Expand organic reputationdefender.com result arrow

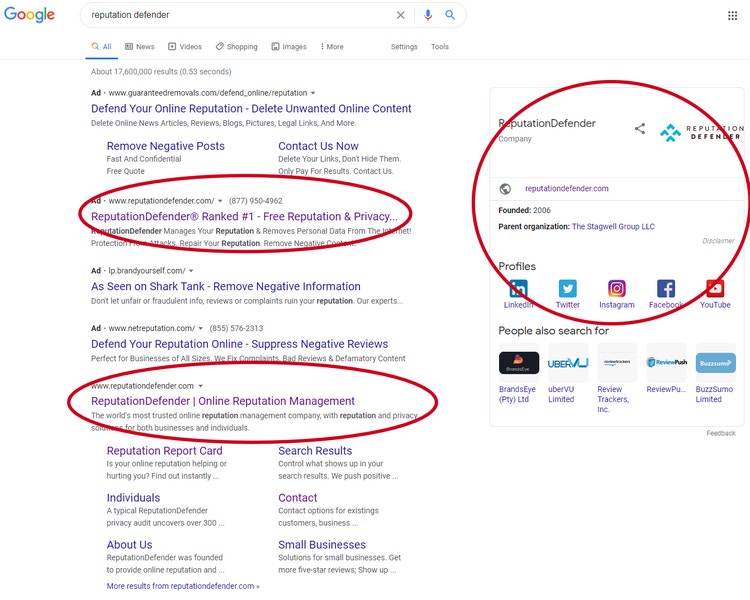point(200,386)
